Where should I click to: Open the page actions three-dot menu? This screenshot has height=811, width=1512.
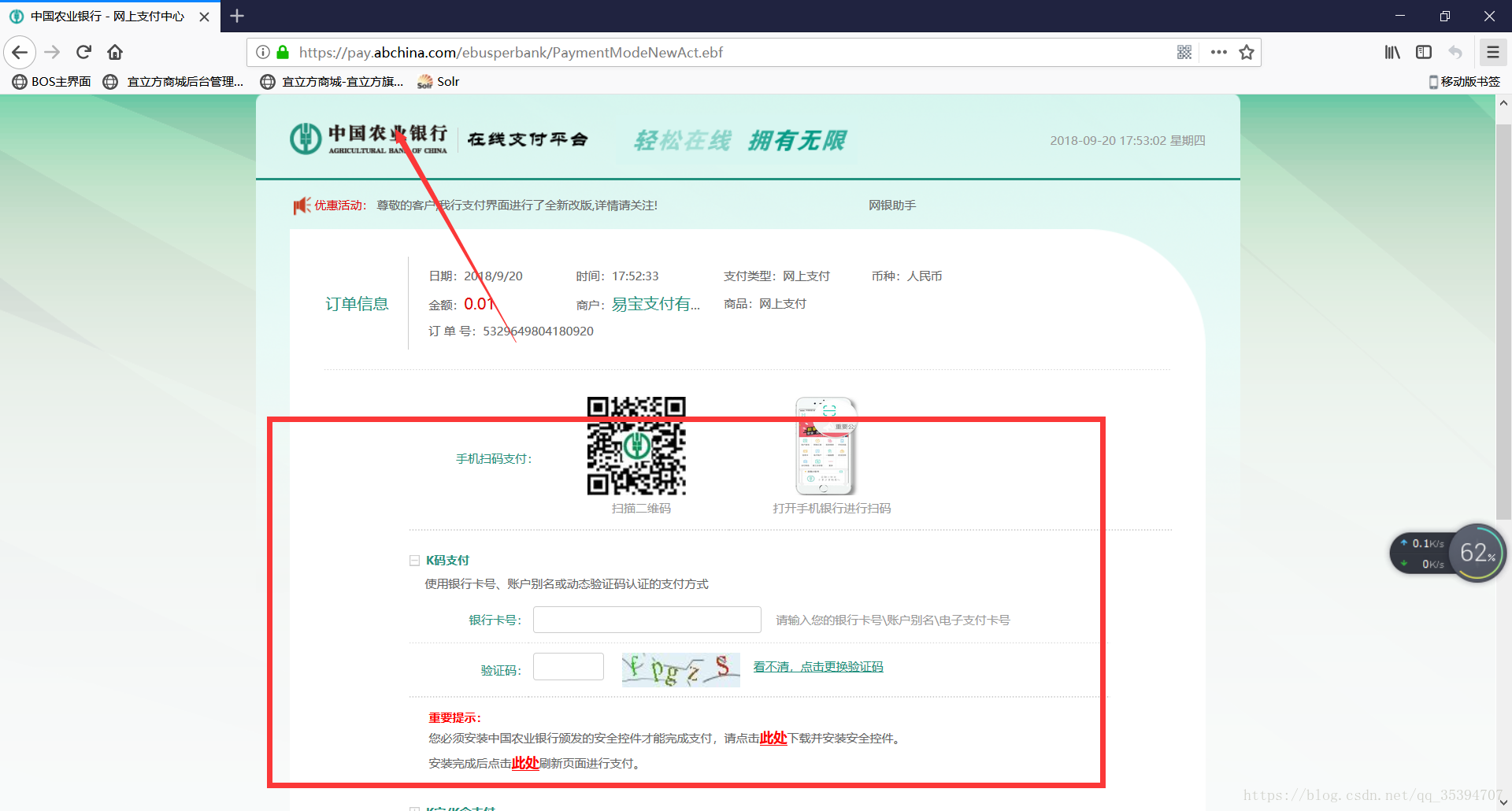(1219, 52)
